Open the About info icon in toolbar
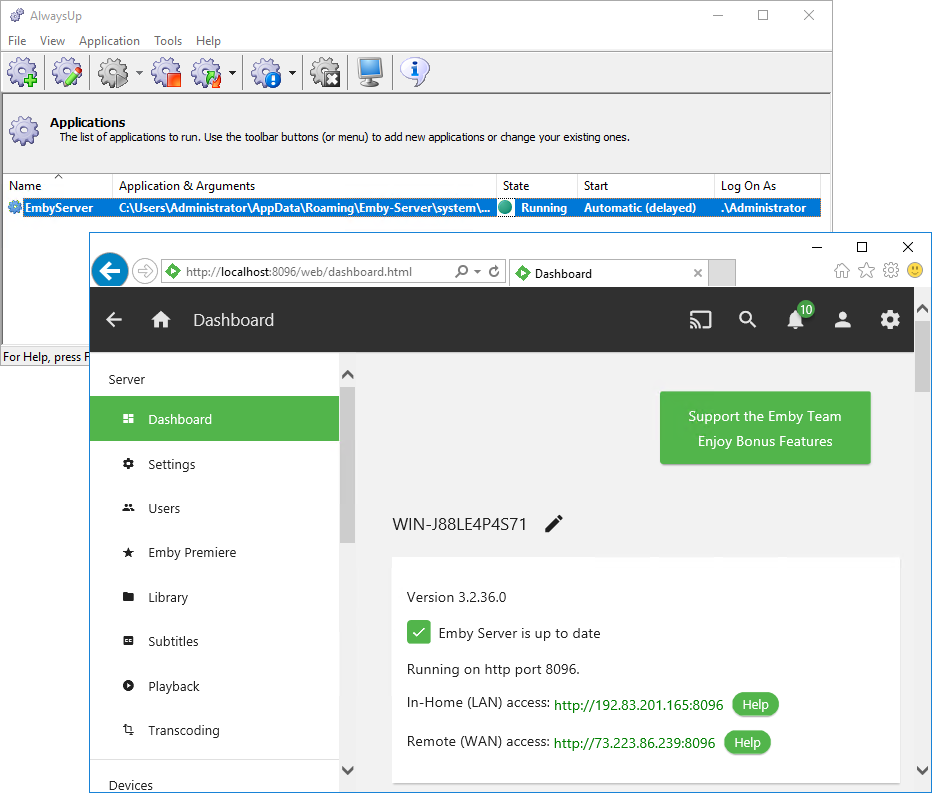 coord(415,71)
